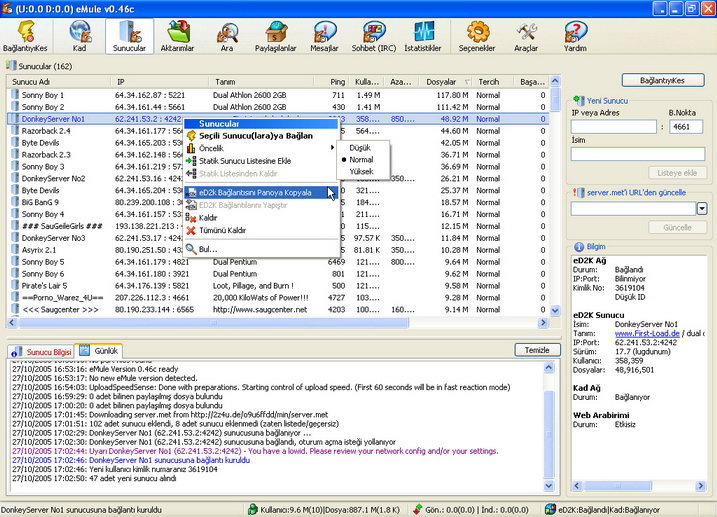Open the www.First-Load.de link

(x=647, y=333)
